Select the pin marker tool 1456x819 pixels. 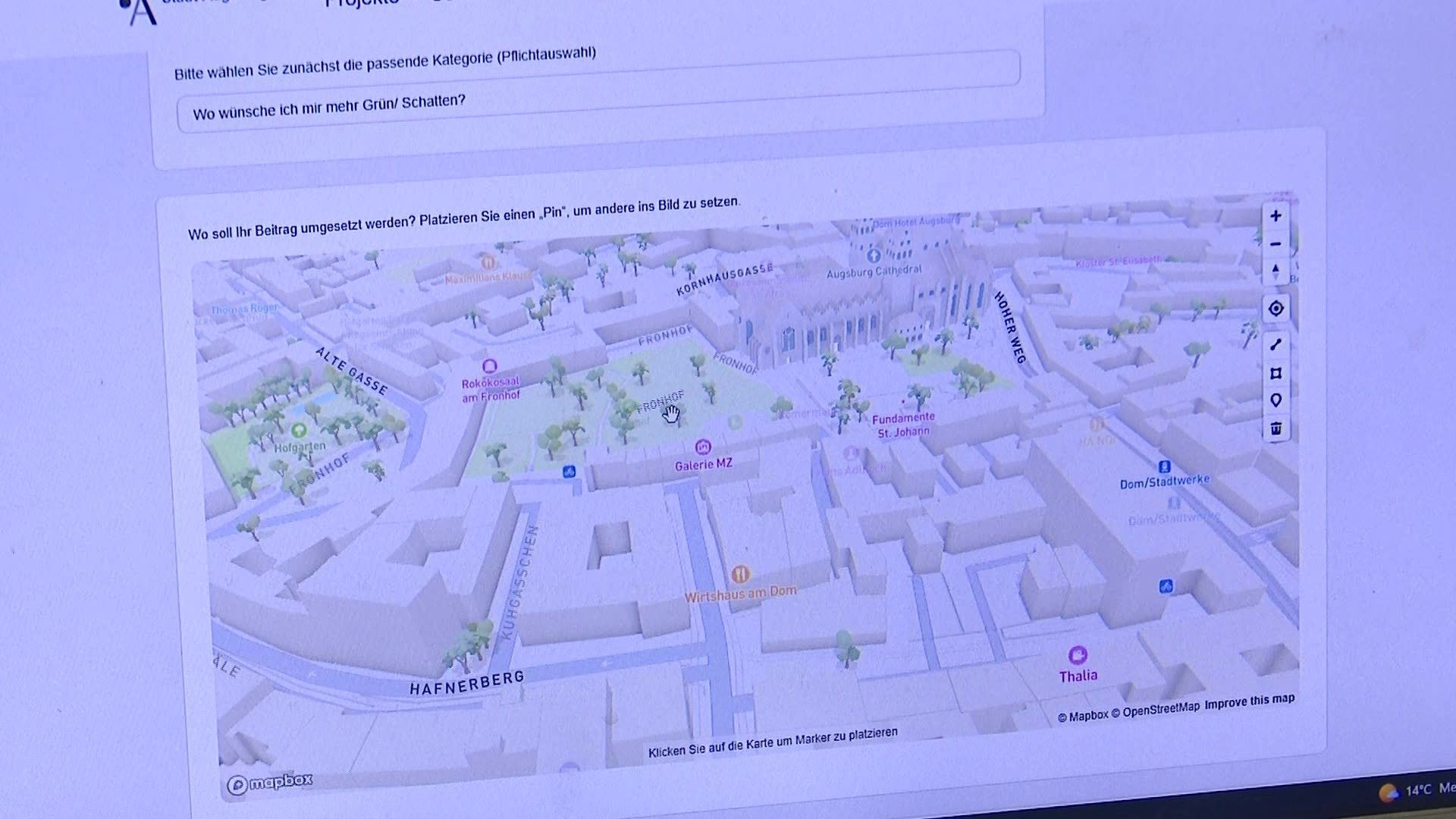click(x=1276, y=400)
